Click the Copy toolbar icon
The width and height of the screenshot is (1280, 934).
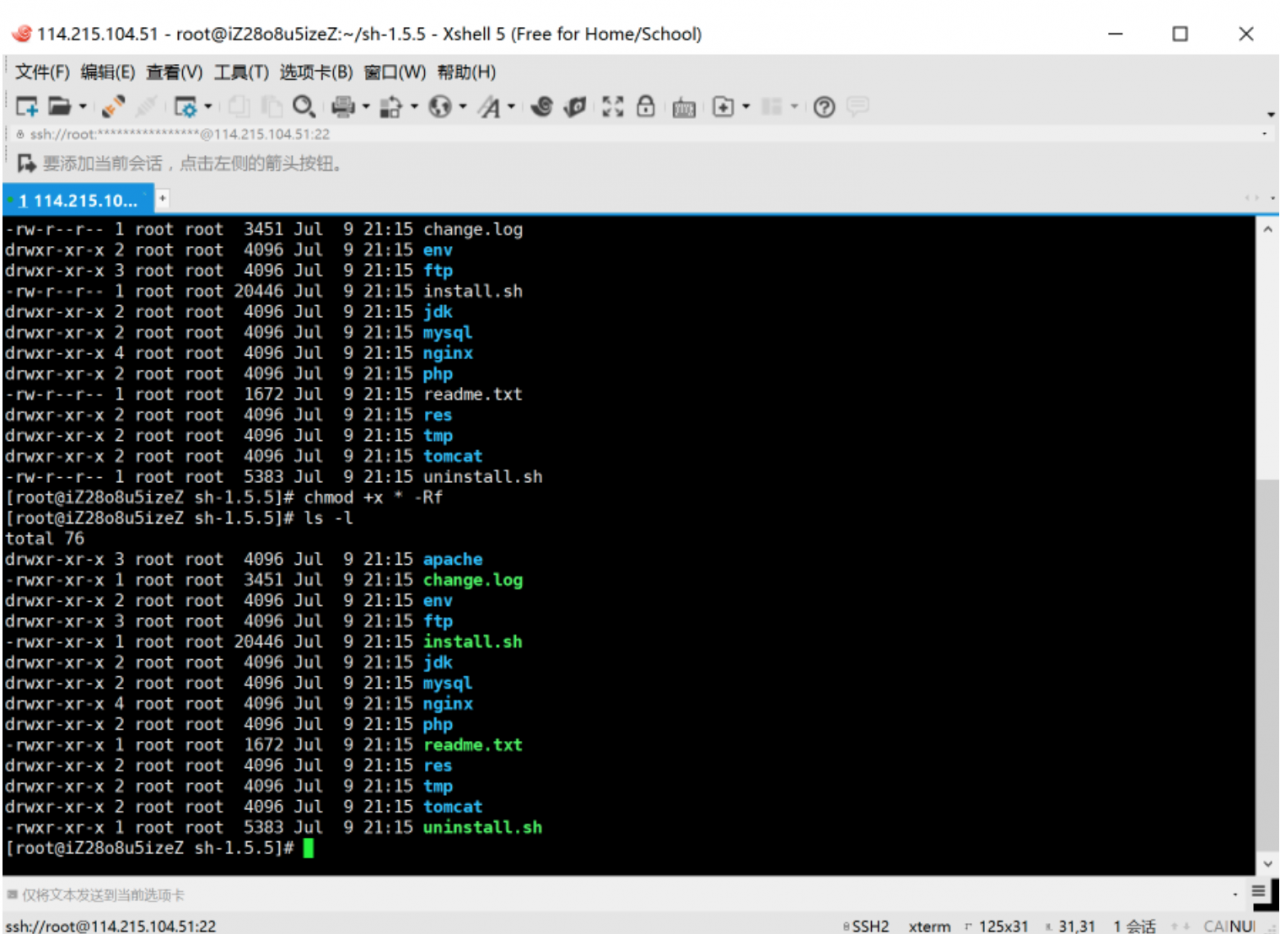(239, 106)
